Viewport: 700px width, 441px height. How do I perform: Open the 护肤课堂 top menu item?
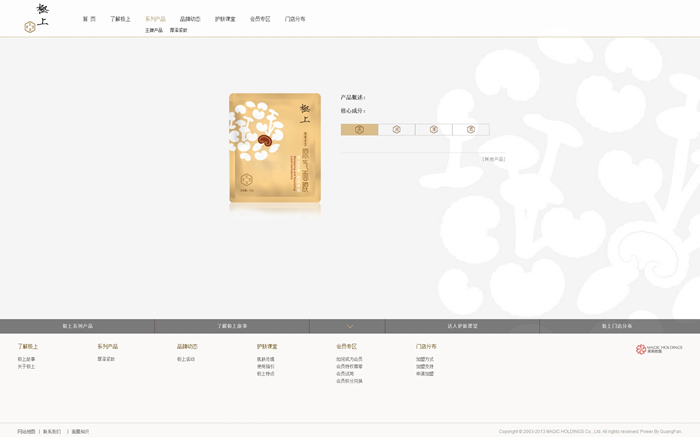tap(225, 19)
